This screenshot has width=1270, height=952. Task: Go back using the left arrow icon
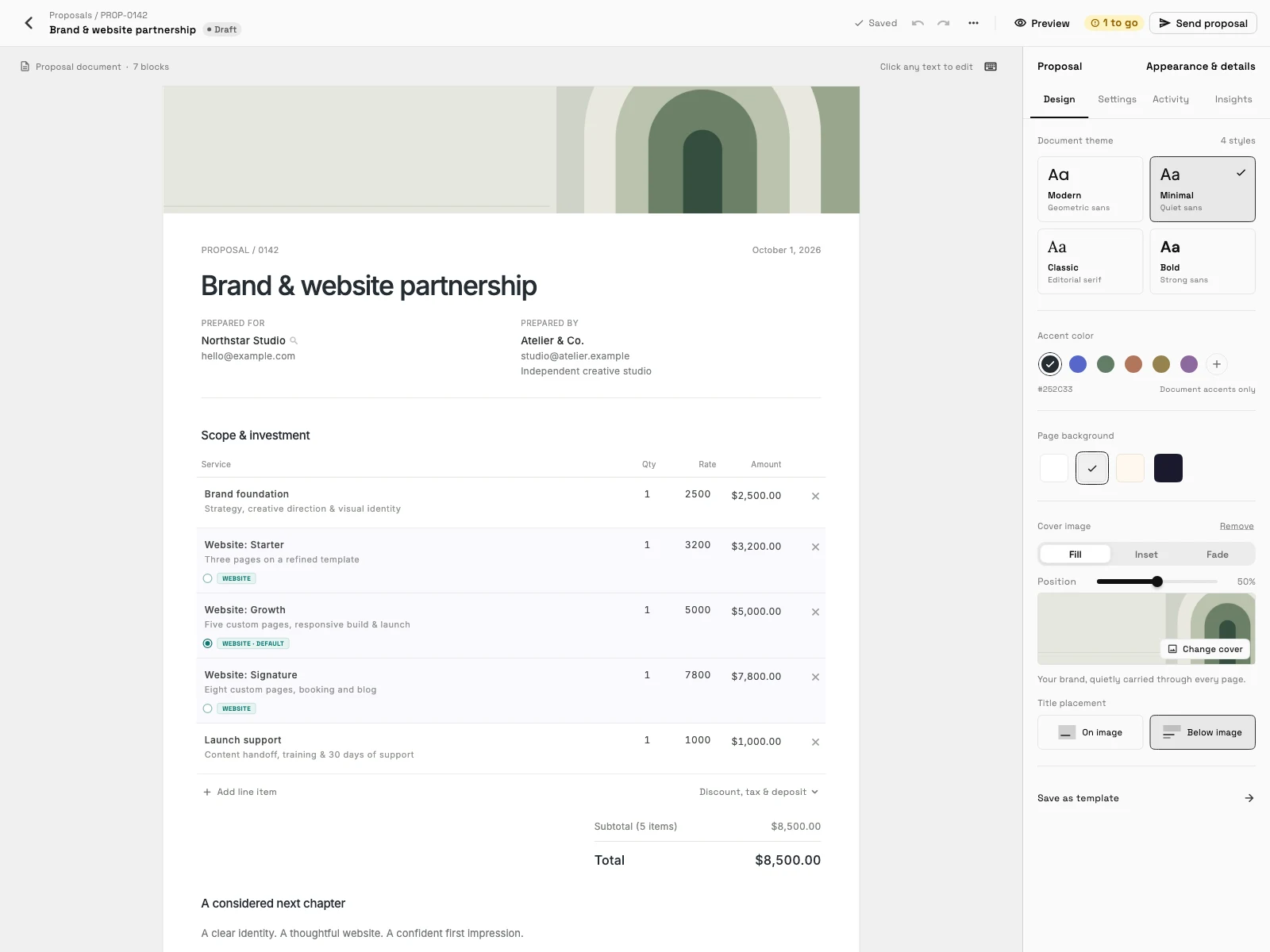coord(29,23)
